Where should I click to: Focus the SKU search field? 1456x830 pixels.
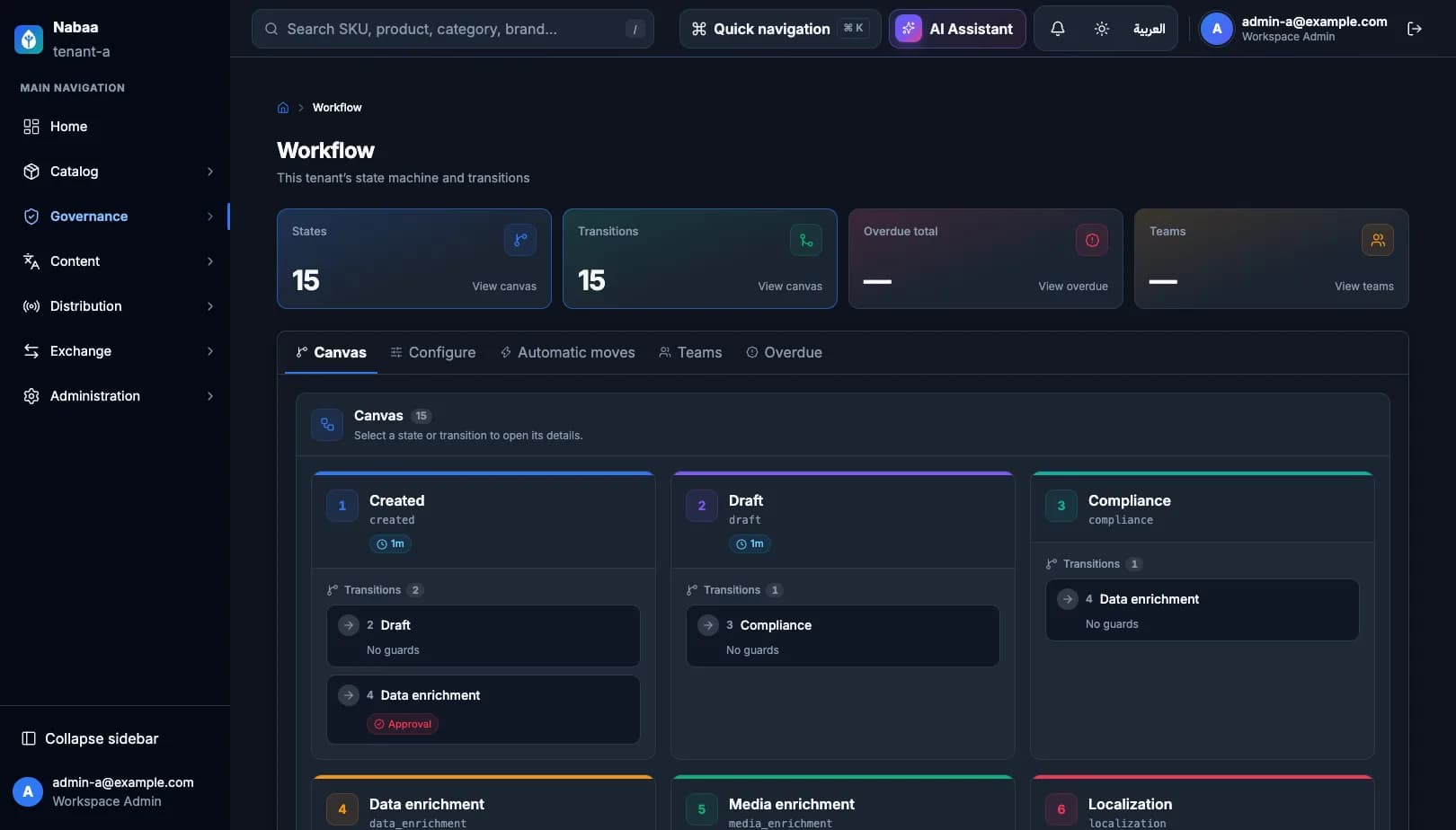coord(453,29)
